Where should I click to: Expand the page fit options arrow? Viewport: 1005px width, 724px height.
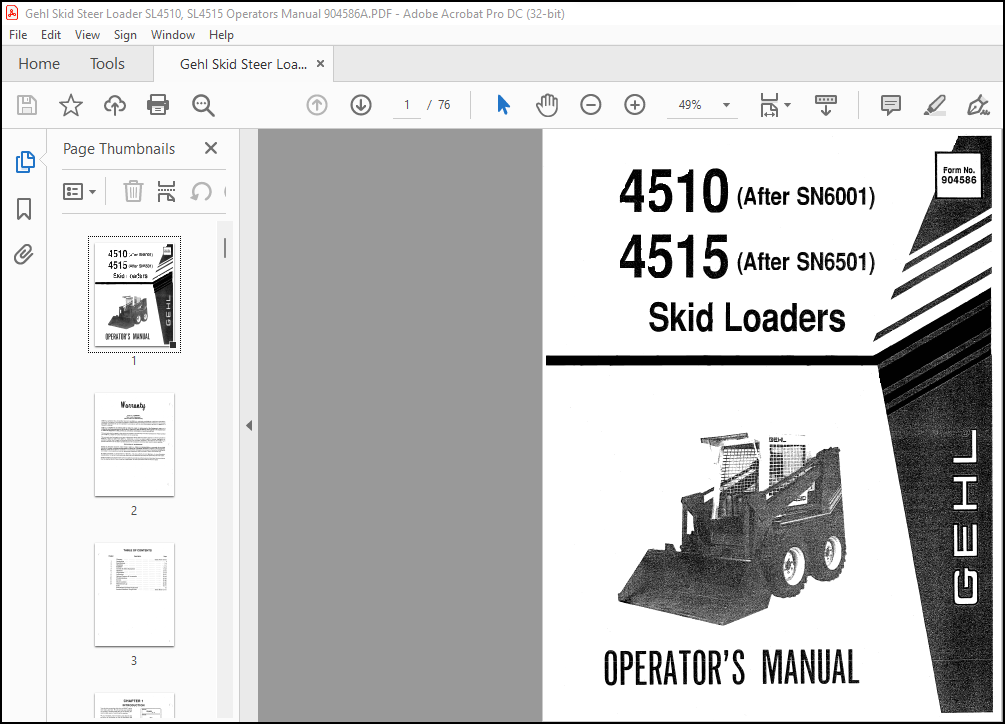[x=788, y=105]
